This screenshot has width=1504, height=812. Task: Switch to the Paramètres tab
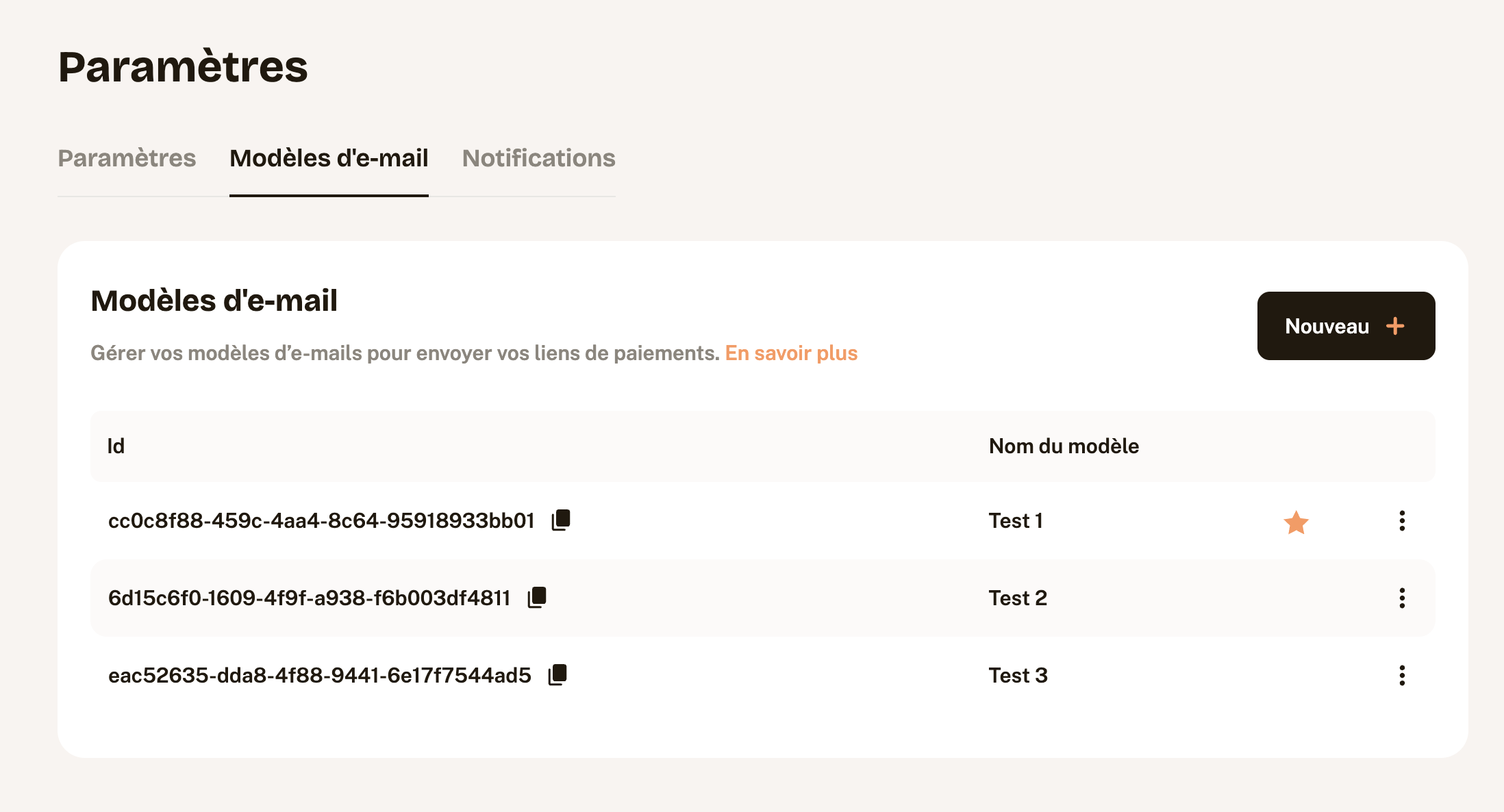(x=127, y=158)
